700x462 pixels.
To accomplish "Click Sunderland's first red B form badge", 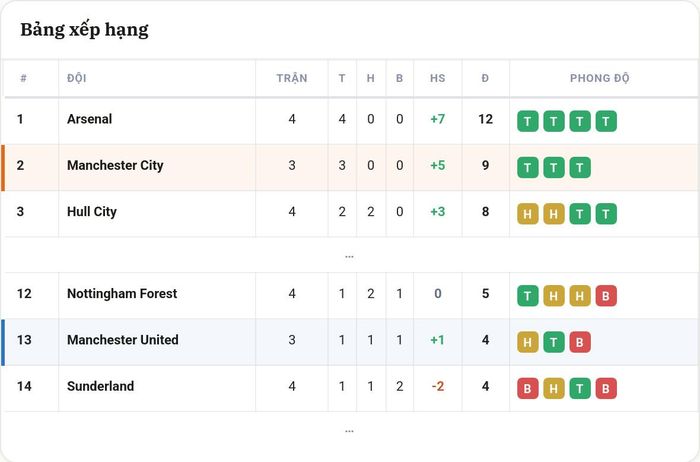I will tap(527, 389).
